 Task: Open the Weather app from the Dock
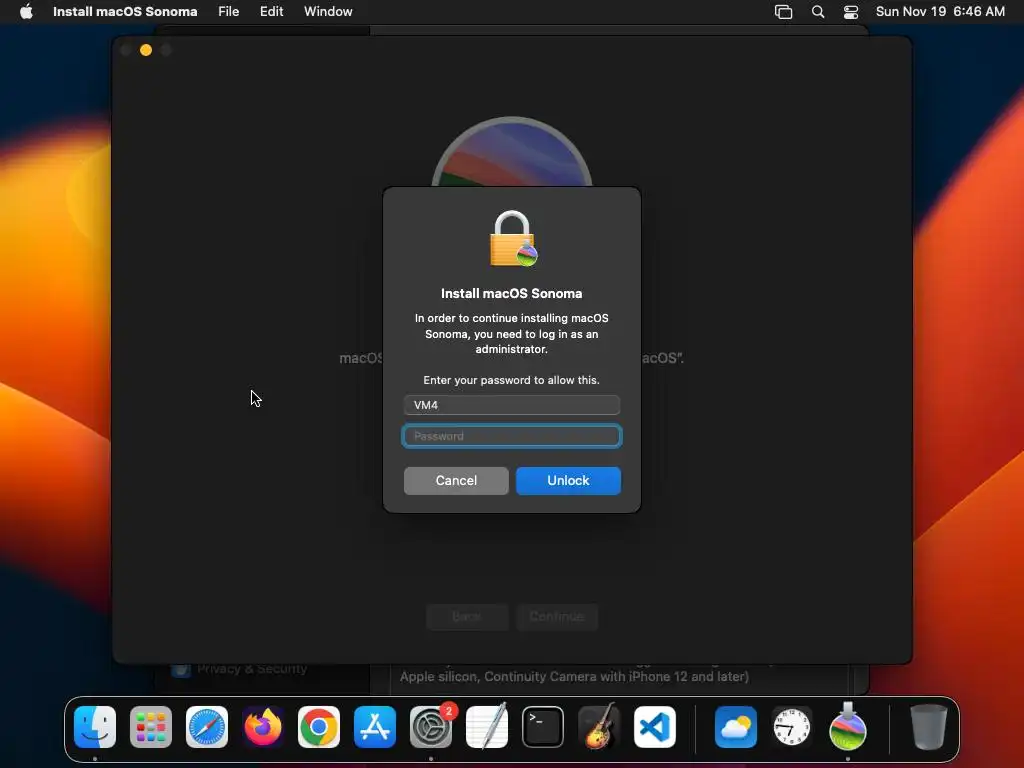point(736,727)
